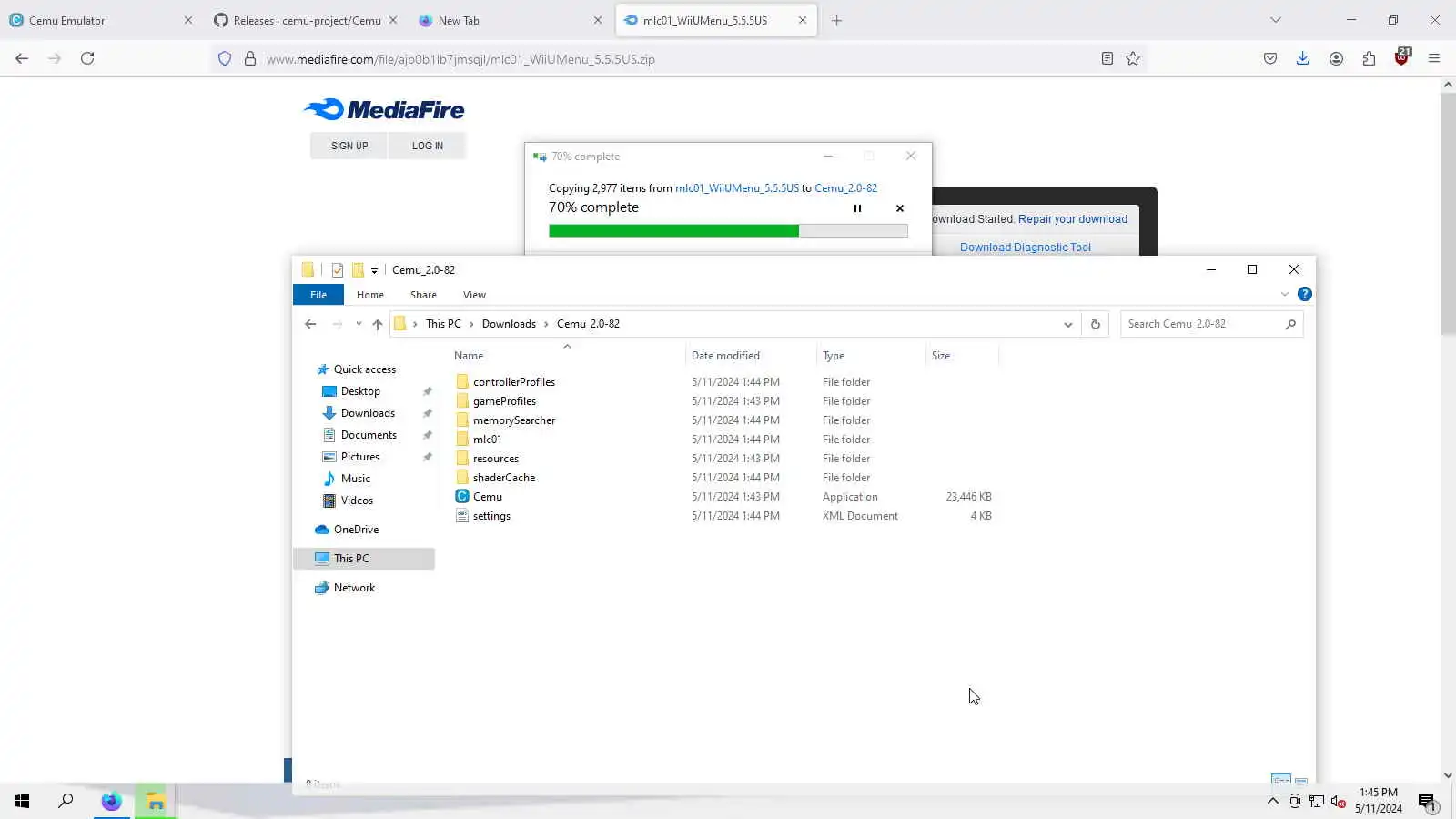Cancel the copy with the X icon

(900, 208)
